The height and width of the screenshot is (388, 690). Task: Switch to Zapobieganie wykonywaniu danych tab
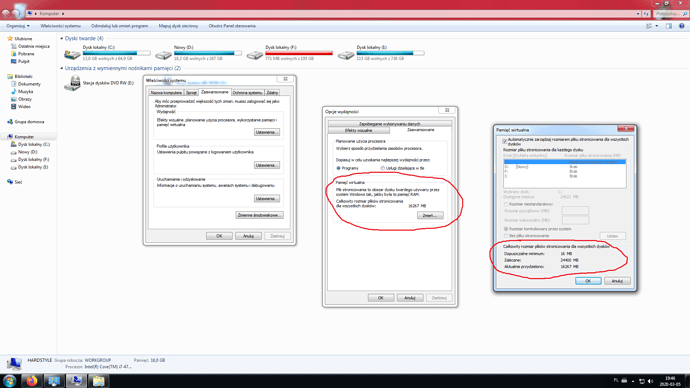[x=390, y=124]
